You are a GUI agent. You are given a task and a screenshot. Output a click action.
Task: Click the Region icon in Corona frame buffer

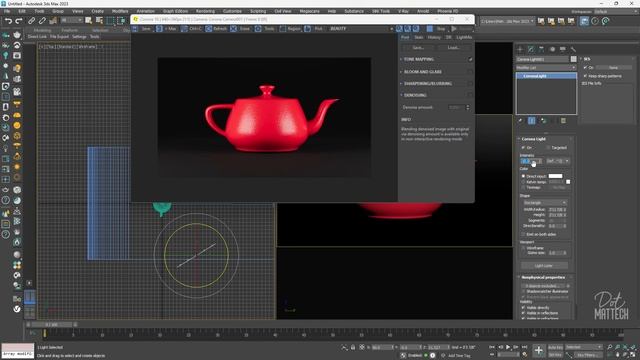click(283, 29)
